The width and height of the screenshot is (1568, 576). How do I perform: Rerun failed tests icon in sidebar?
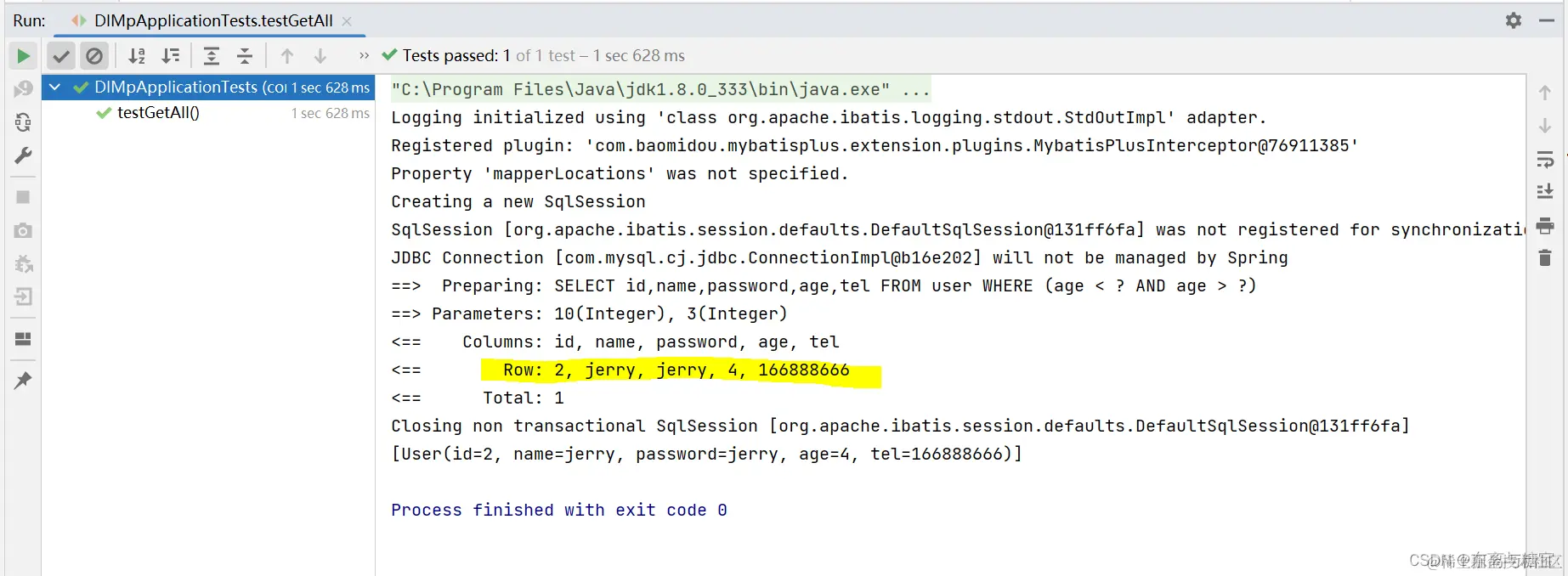23,89
